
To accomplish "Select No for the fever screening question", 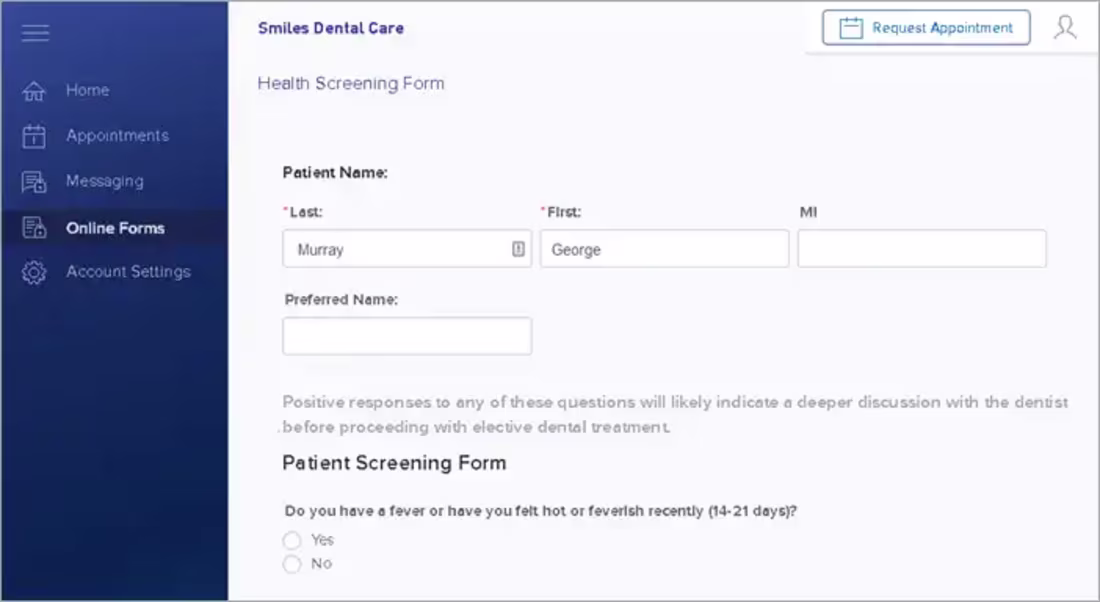I will [x=292, y=563].
